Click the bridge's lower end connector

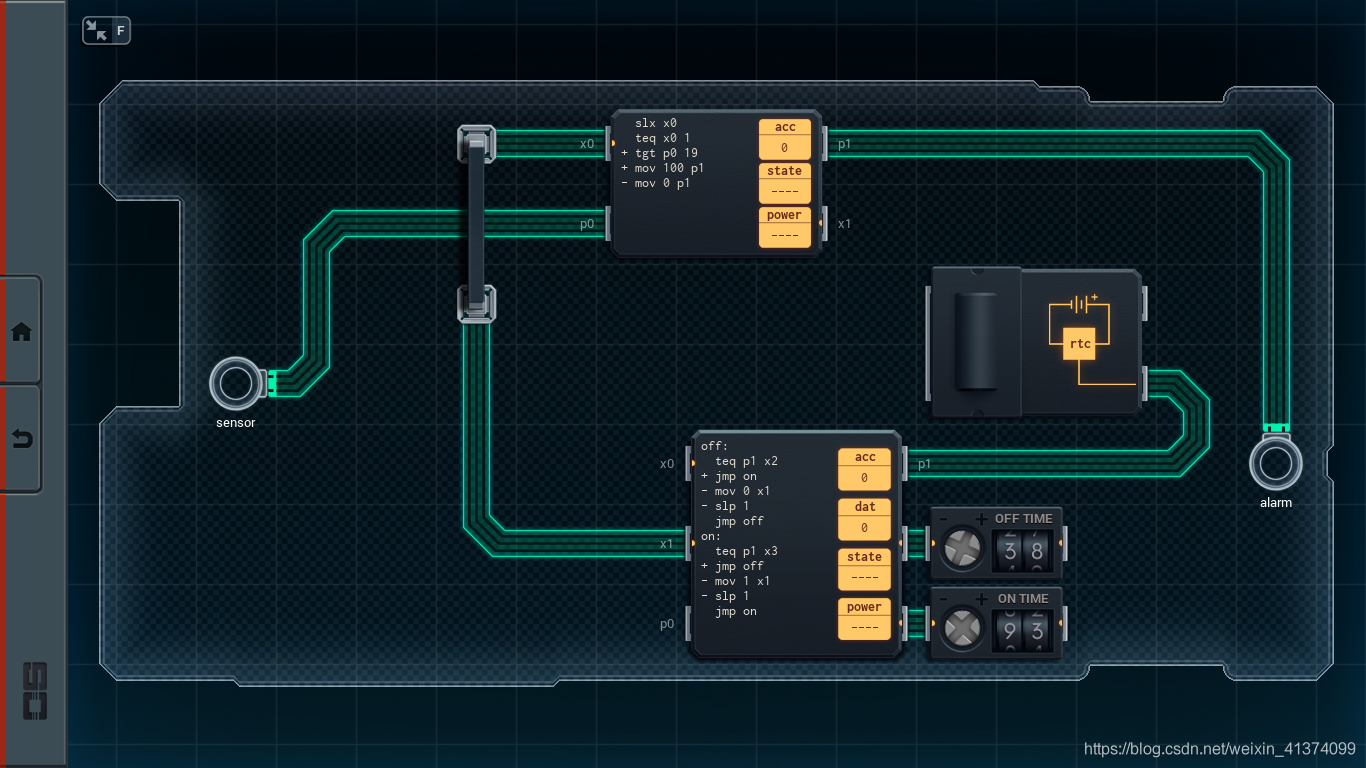476,303
